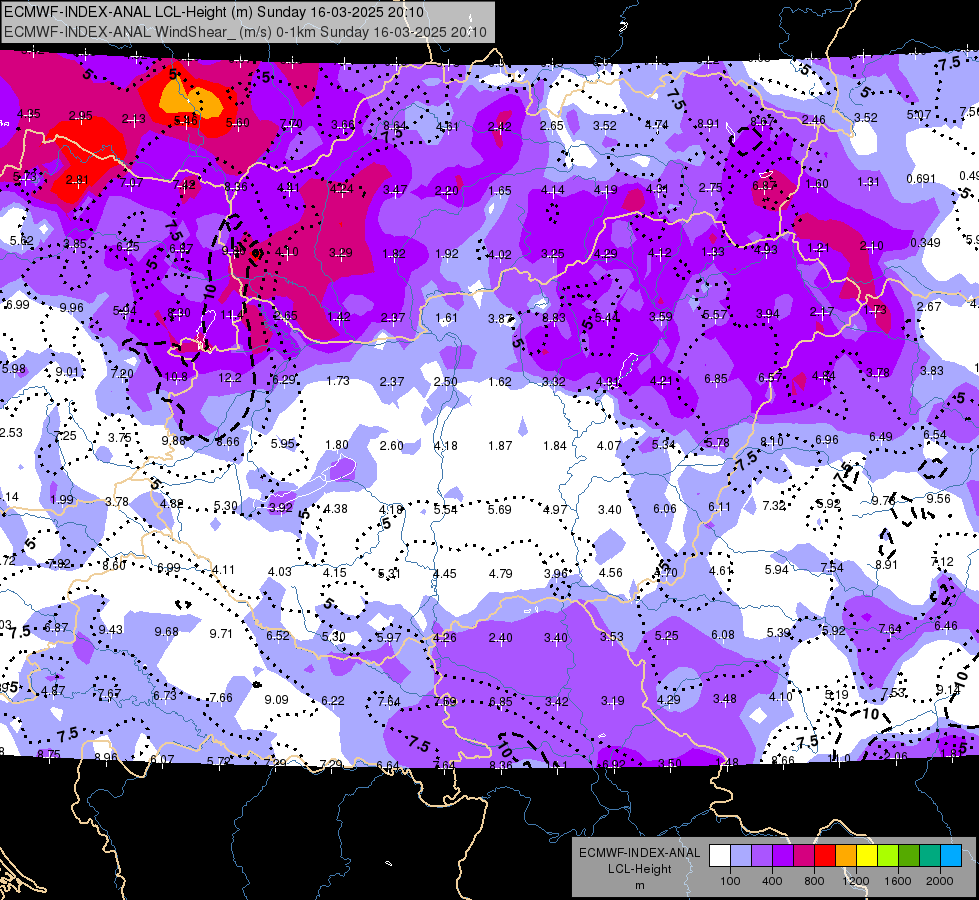Click the wind shear value 4.97
Image resolution: width=979 pixels, height=900 pixels.
(554, 510)
